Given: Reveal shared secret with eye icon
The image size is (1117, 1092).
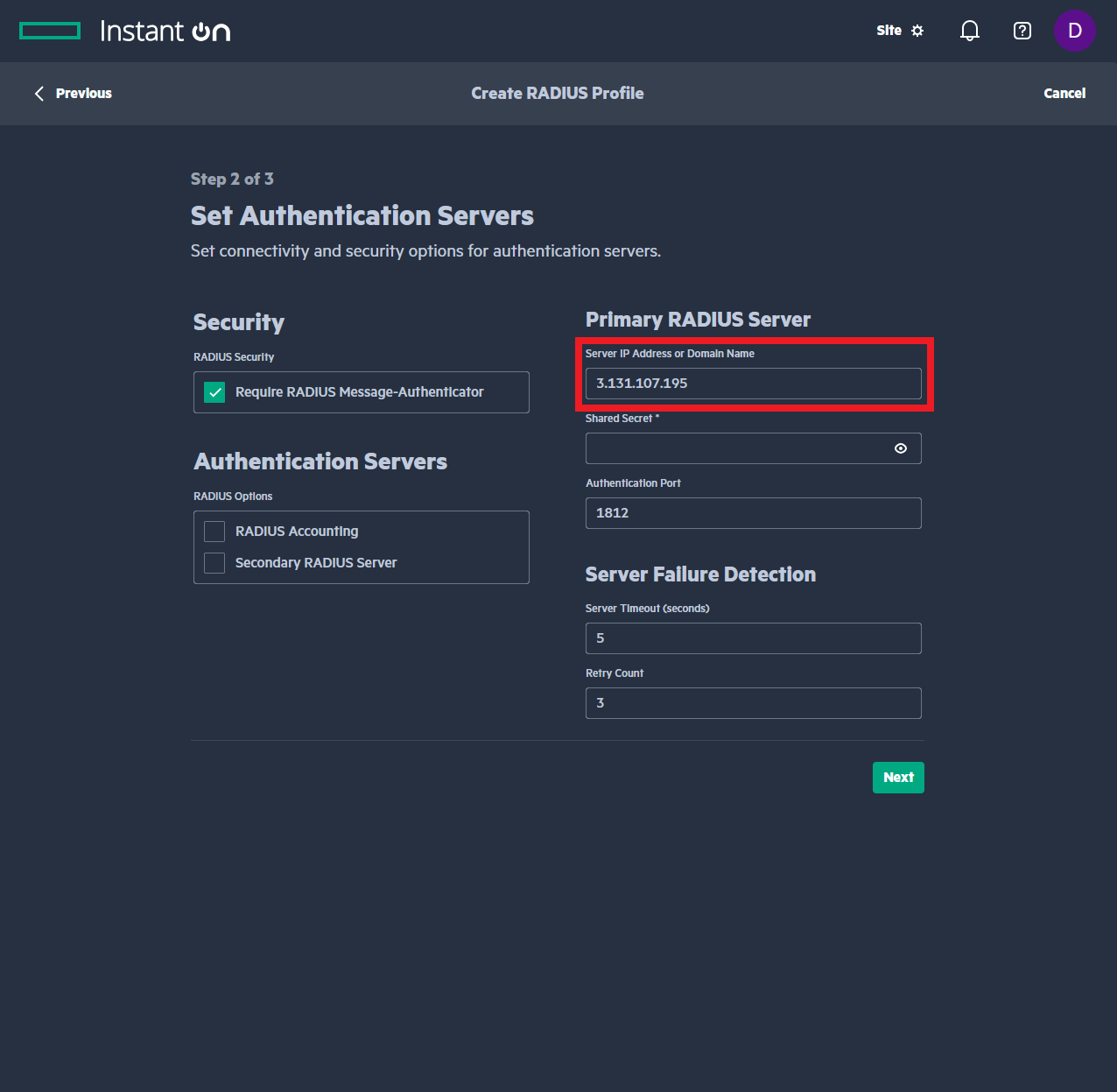Looking at the screenshot, I should 901,448.
